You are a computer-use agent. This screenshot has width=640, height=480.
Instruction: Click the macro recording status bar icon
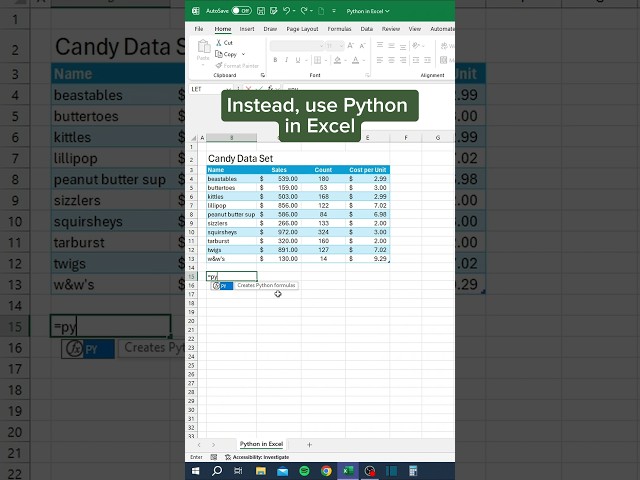[x=214, y=457]
